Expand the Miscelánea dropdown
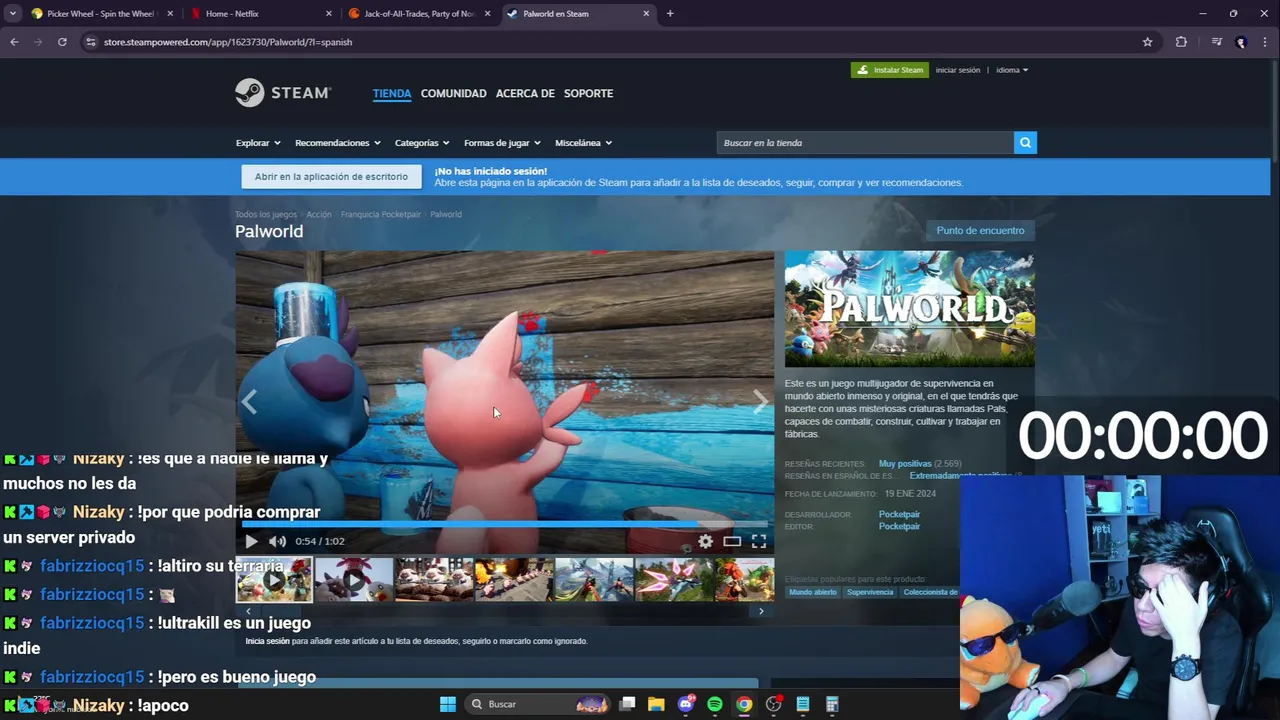The image size is (1280, 720). click(x=583, y=143)
